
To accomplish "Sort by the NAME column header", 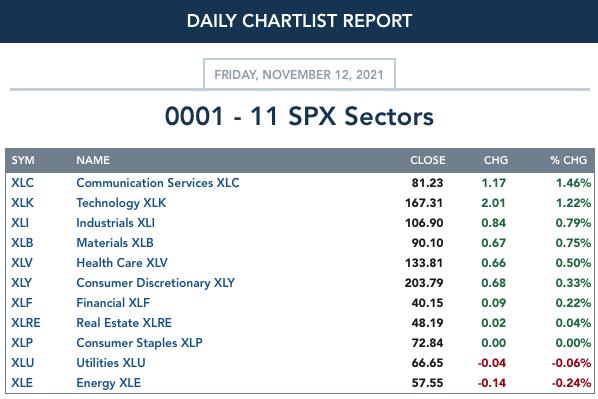I will click(x=93, y=160).
